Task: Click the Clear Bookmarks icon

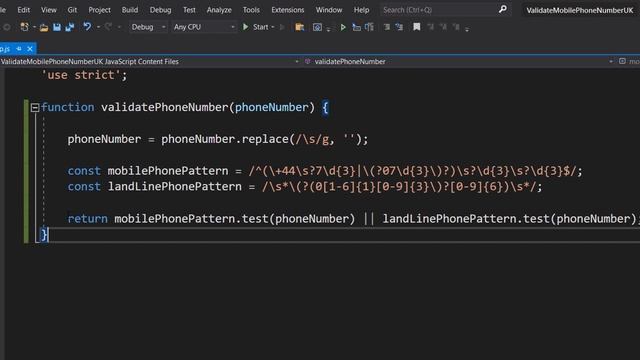Action: tap(456, 27)
